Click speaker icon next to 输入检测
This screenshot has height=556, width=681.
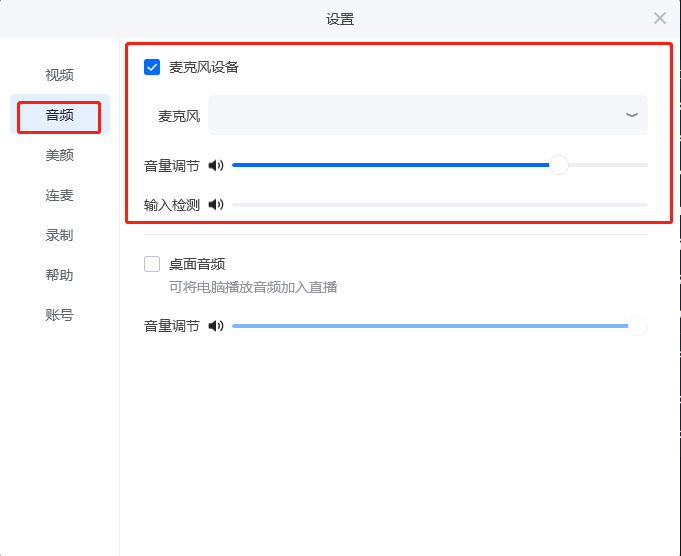click(216, 204)
